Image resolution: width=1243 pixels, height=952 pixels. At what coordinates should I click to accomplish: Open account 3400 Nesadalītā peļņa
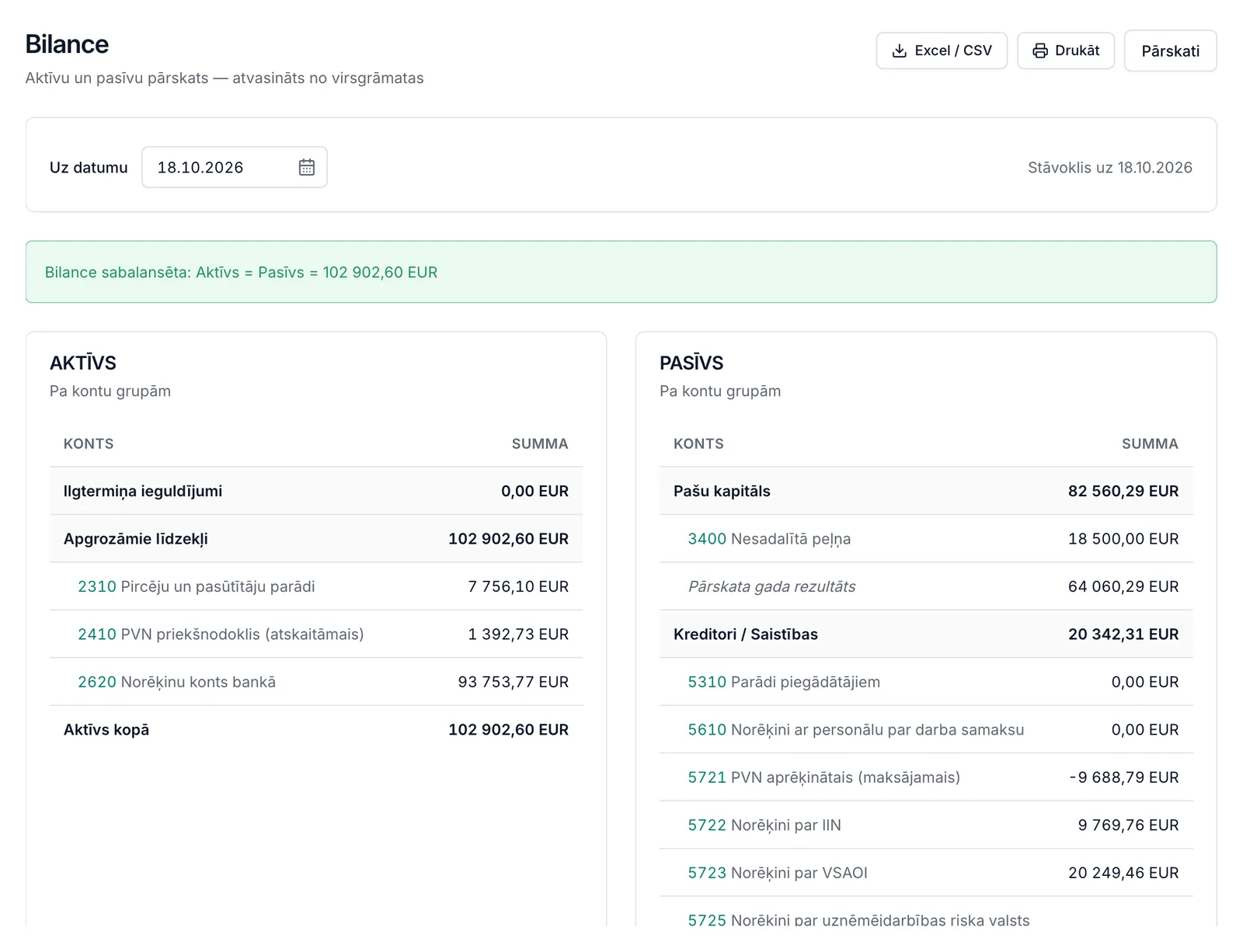(769, 539)
